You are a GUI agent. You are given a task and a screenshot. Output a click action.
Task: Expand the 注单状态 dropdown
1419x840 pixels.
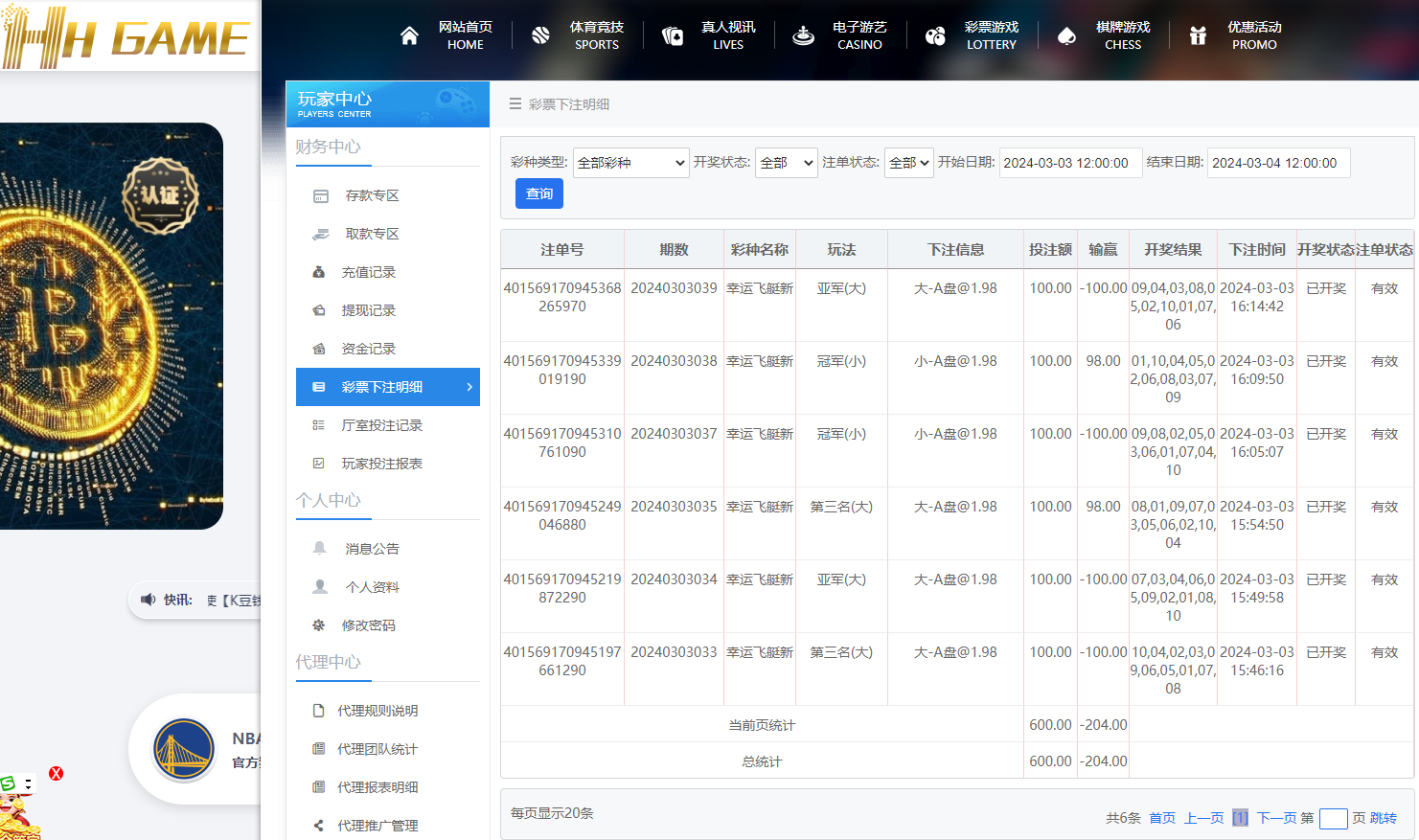pos(908,163)
